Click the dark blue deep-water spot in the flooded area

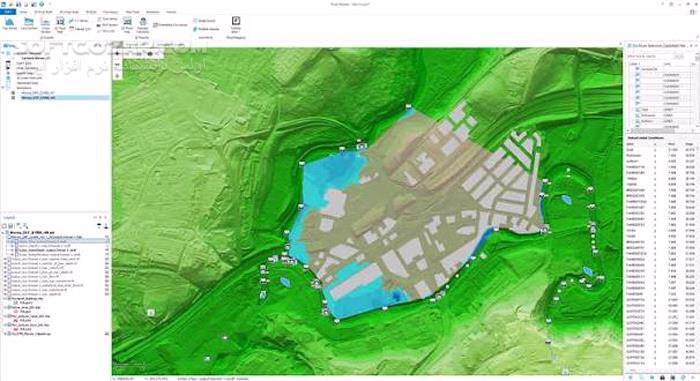click(396, 295)
